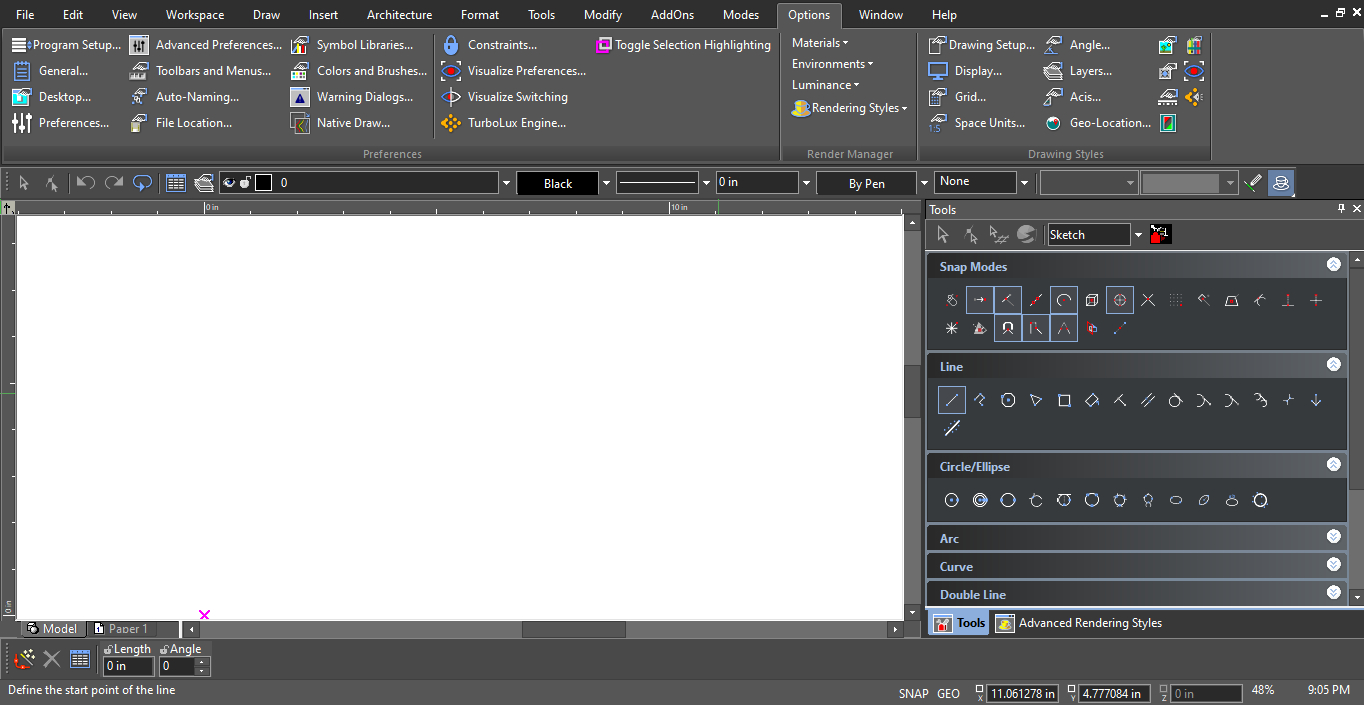This screenshot has height=705, width=1364.
Task: Toggle the Intersection snap mode
Action: pyautogui.click(x=1148, y=300)
